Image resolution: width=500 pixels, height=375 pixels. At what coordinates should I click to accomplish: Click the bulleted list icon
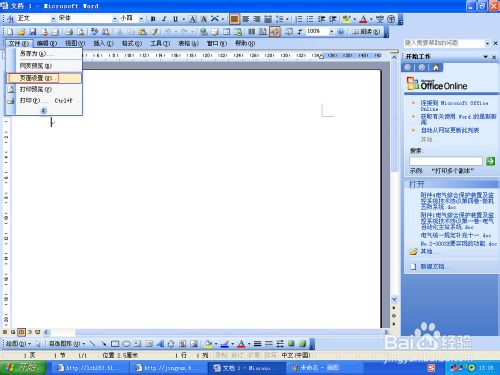(310, 19)
